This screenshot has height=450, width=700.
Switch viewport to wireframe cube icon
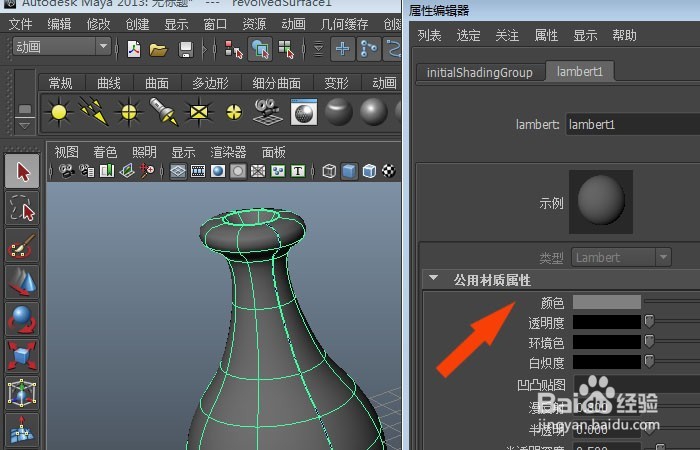point(329,171)
